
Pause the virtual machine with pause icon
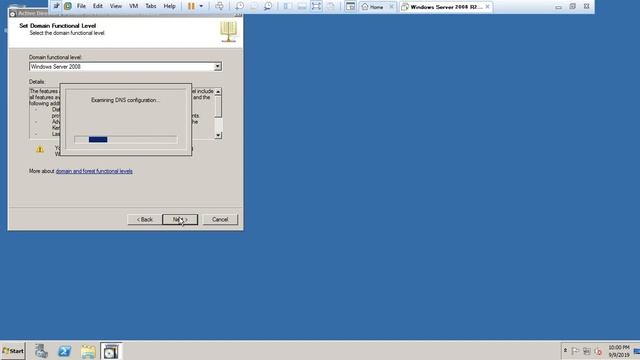[191, 6]
